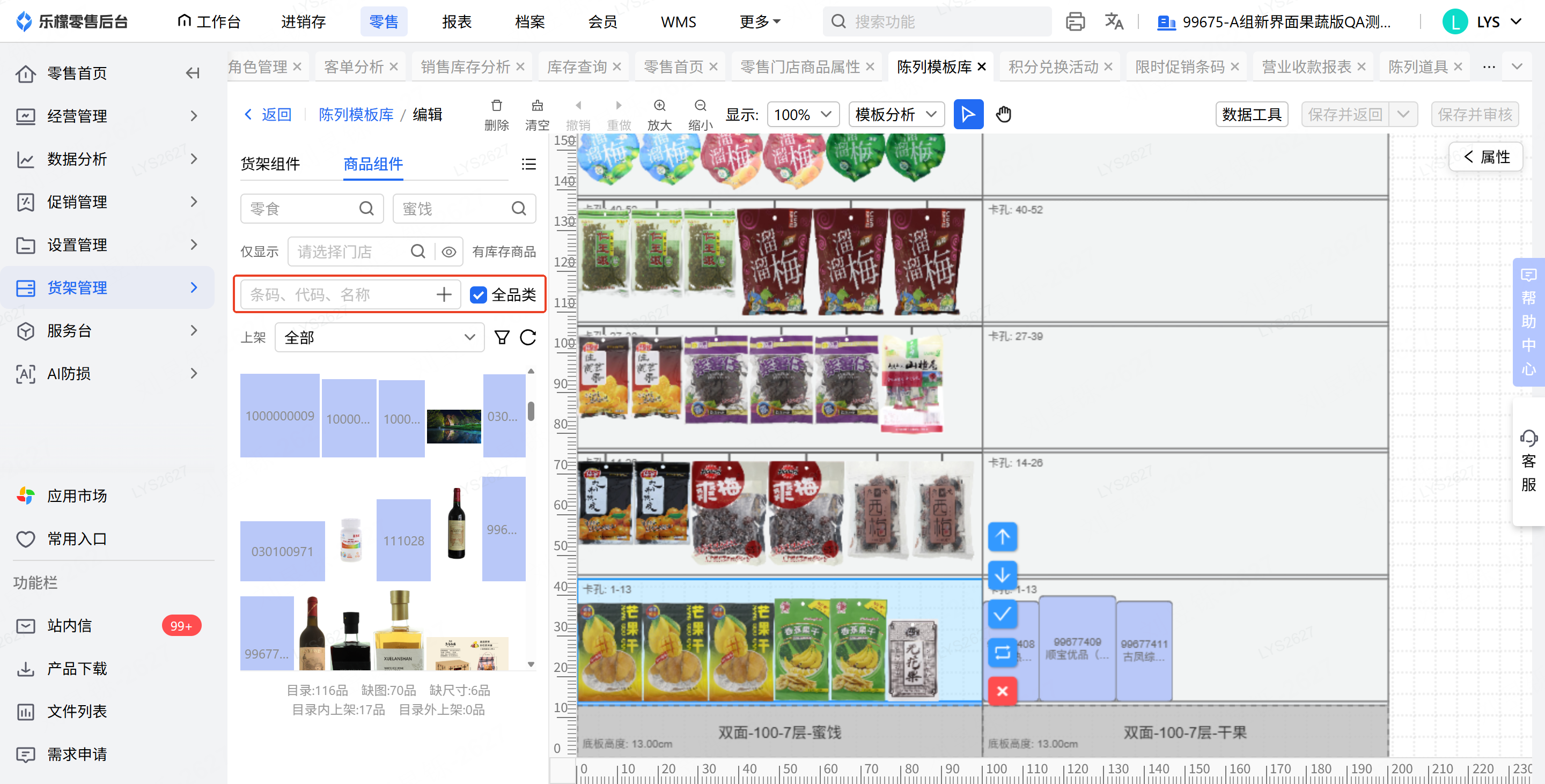Click the 返回 back link
Viewport: 1545px width, 784px height.
[x=268, y=114]
